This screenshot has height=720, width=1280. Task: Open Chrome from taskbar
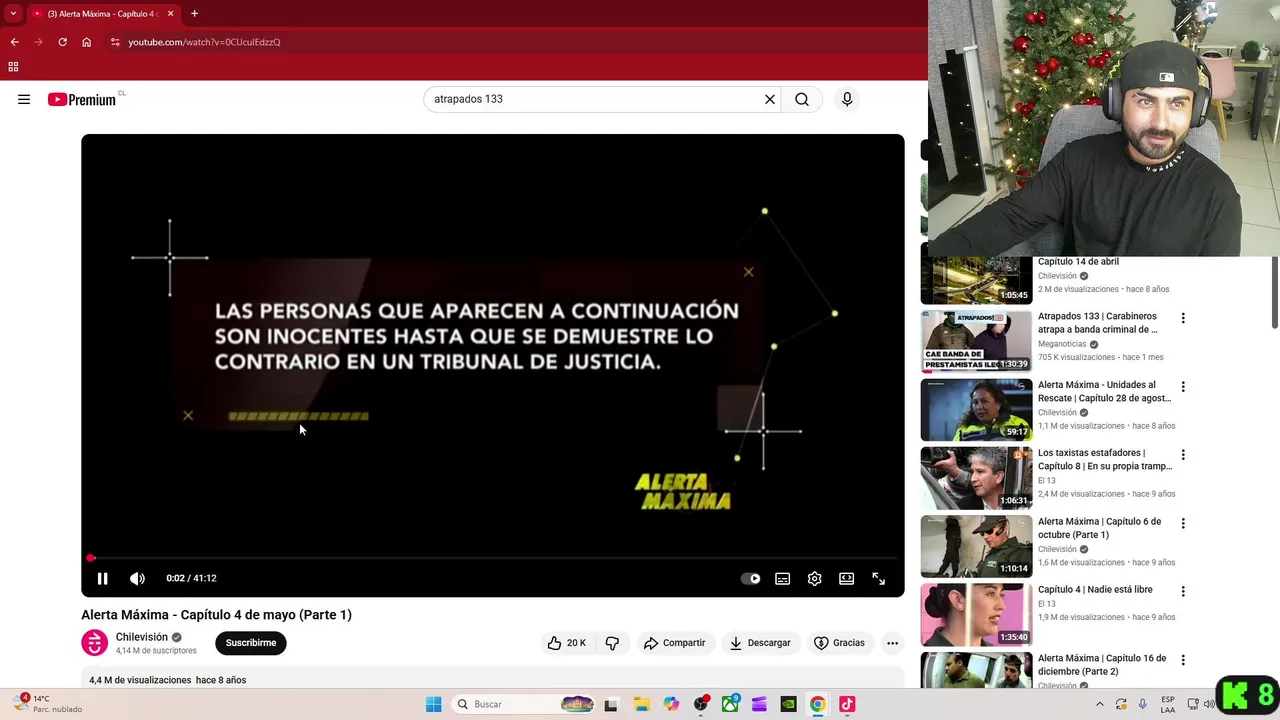817,704
